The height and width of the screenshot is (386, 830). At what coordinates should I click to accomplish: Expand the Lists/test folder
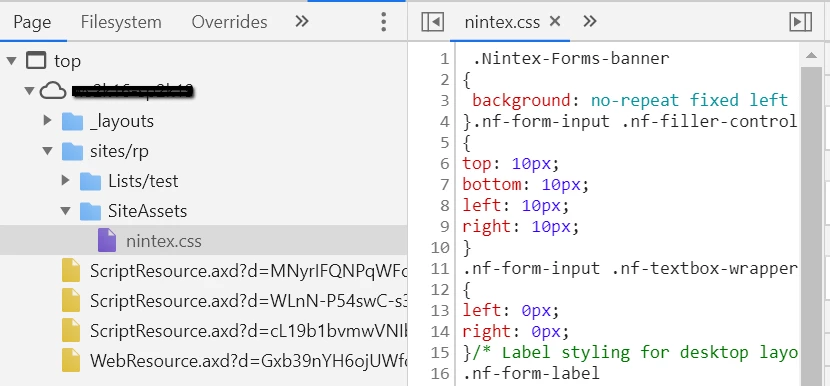pyautogui.click(x=66, y=181)
